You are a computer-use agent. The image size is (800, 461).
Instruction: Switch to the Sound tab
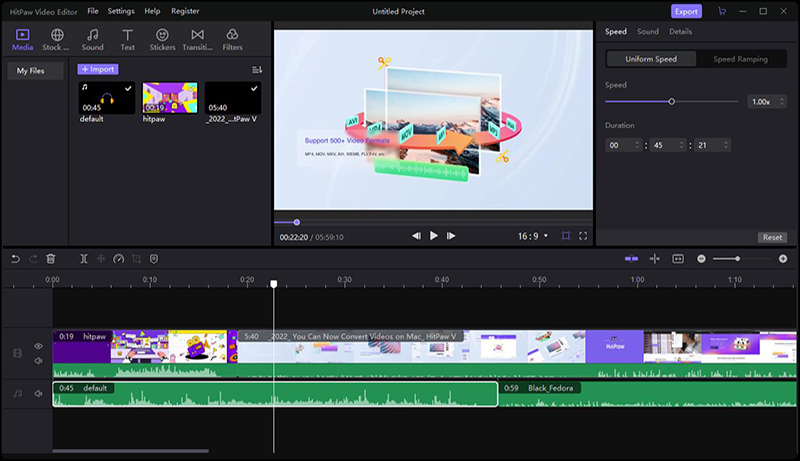[647, 32]
